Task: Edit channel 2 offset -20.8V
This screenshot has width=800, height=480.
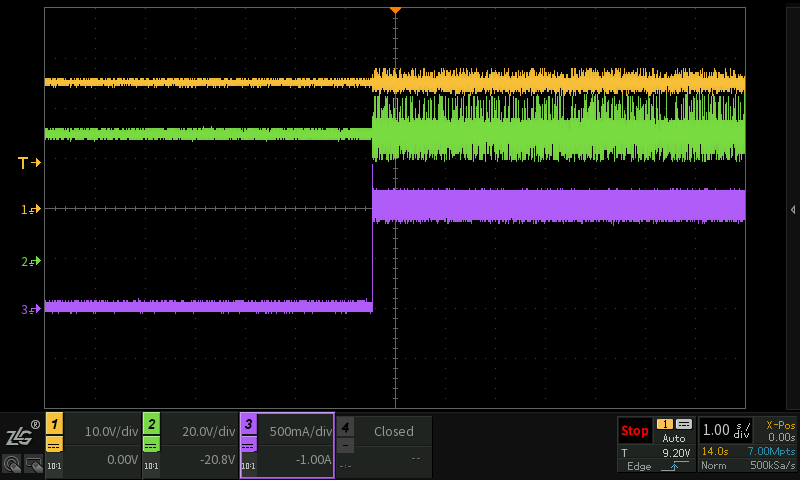Action: (x=217, y=460)
